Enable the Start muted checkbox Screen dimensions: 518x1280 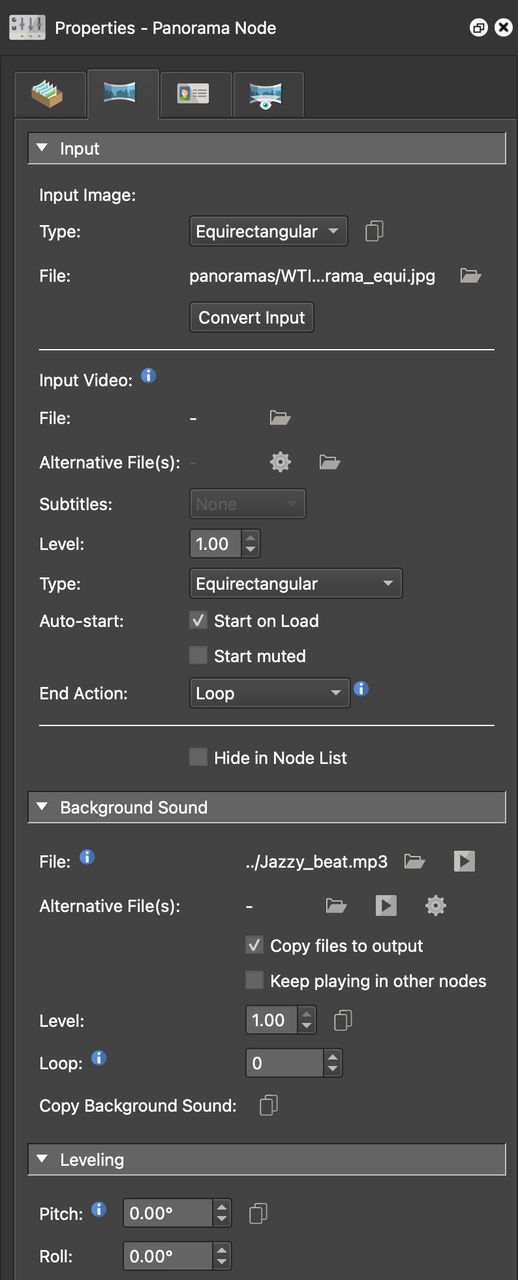point(198,656)
